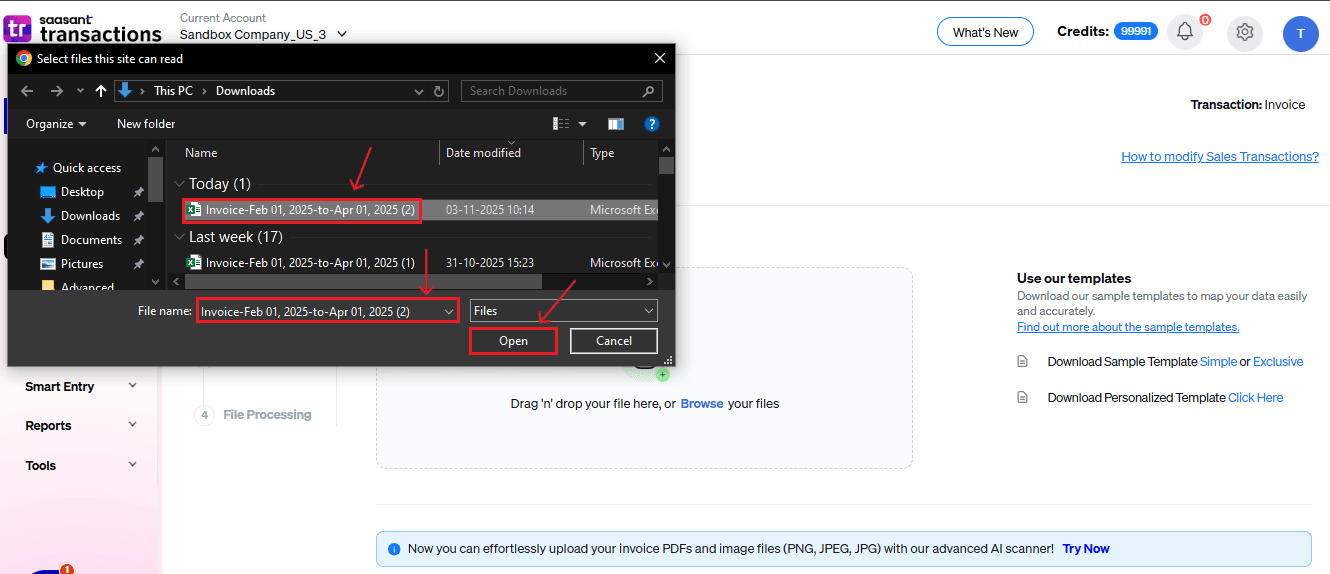
Task: Open the Files type filter dropdown
Action: [564, 311]
